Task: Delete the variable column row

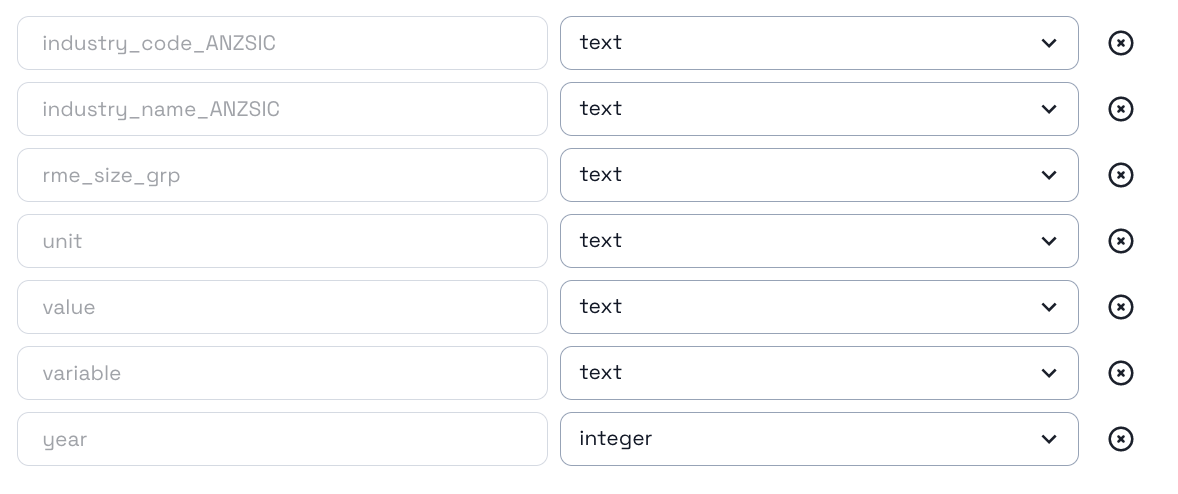Action: (1121, 373)
